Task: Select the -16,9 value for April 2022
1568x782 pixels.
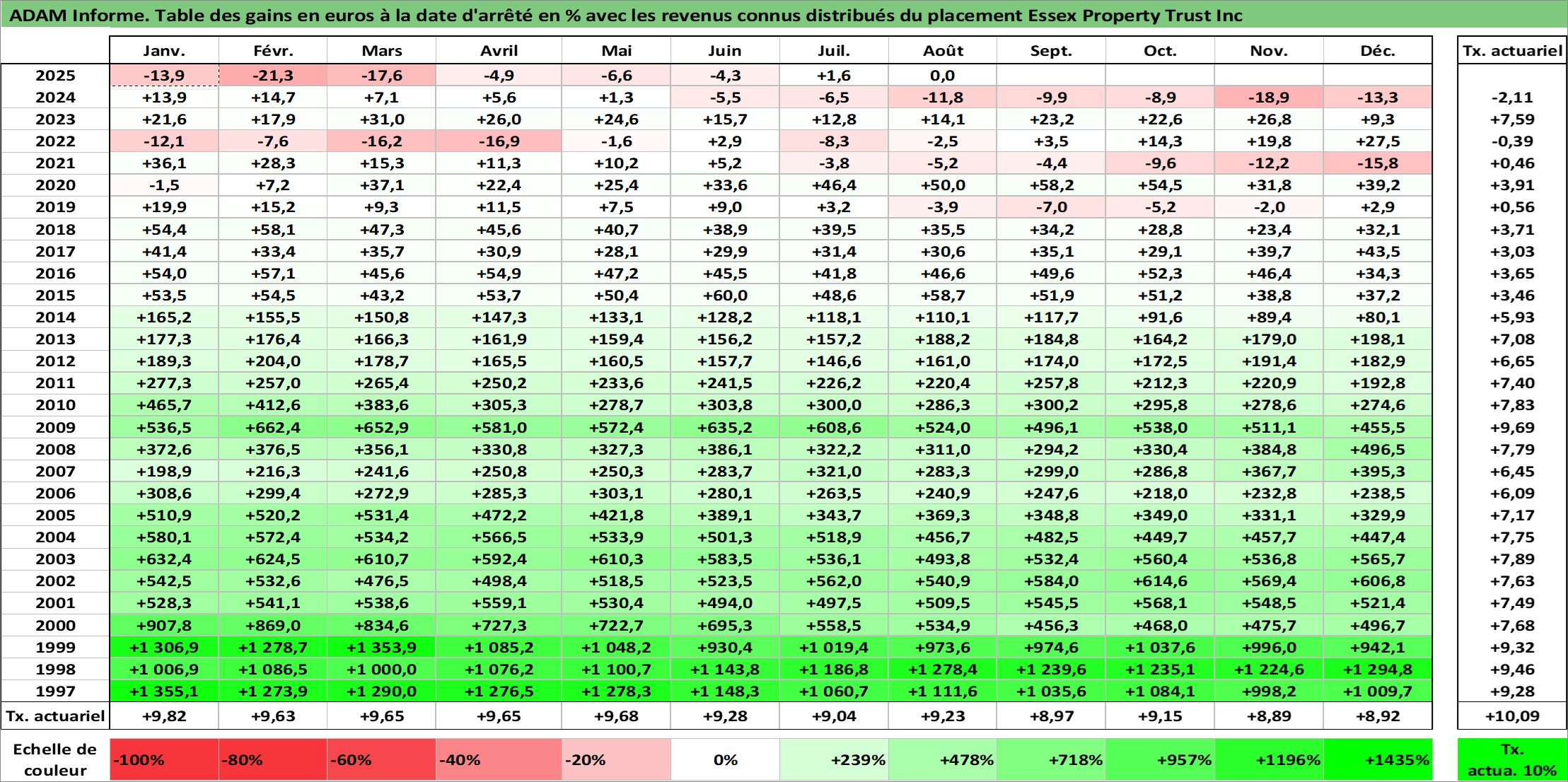Action: [499, 141]
